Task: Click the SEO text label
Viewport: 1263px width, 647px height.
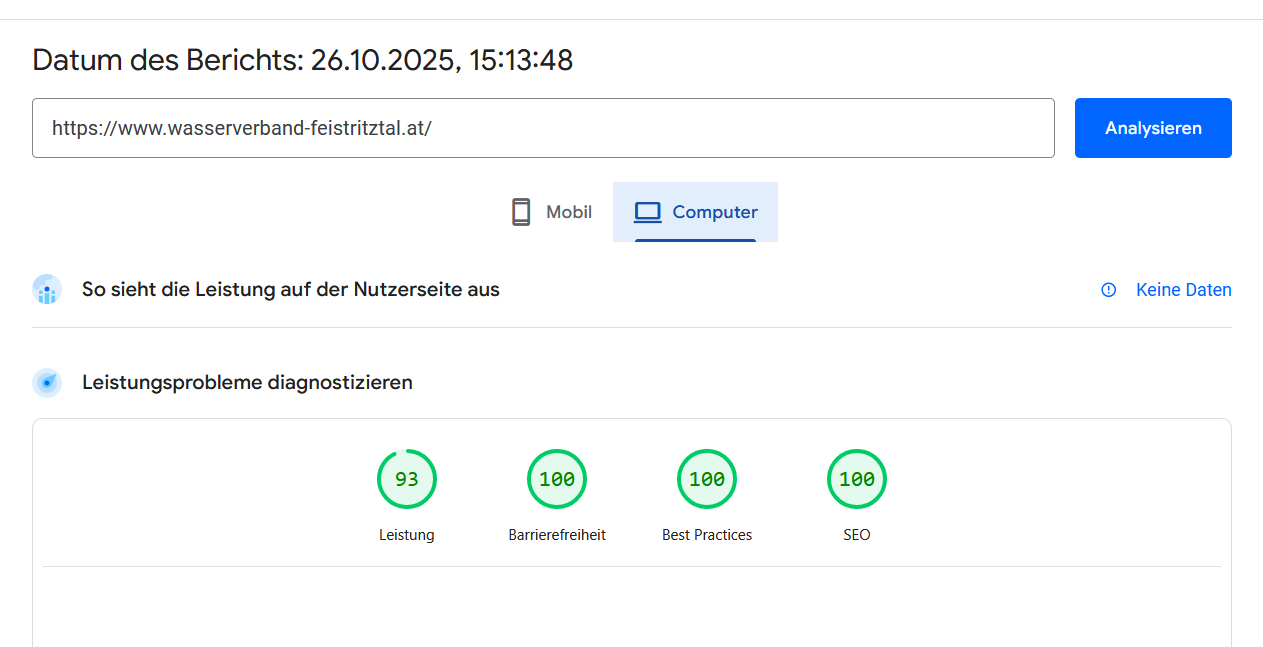Action: click(856, 535)
